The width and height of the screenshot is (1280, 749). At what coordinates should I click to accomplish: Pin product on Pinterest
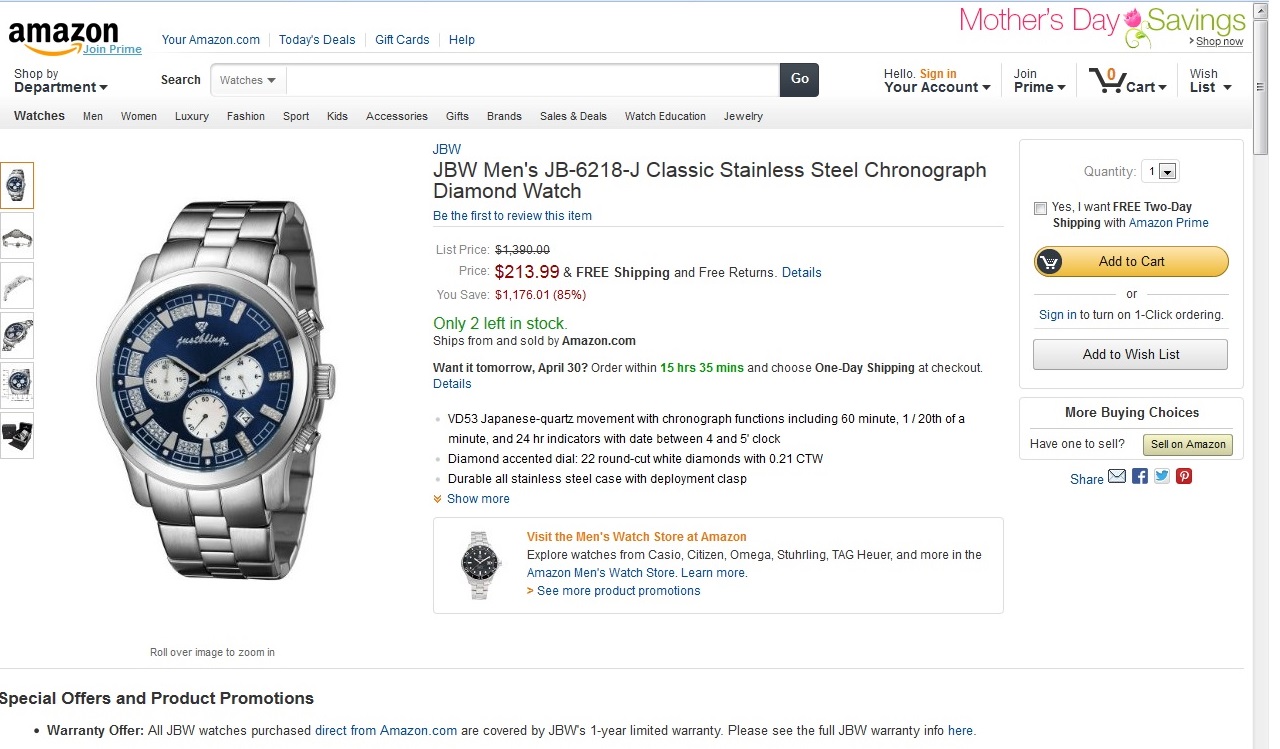tap(1184, 476)
